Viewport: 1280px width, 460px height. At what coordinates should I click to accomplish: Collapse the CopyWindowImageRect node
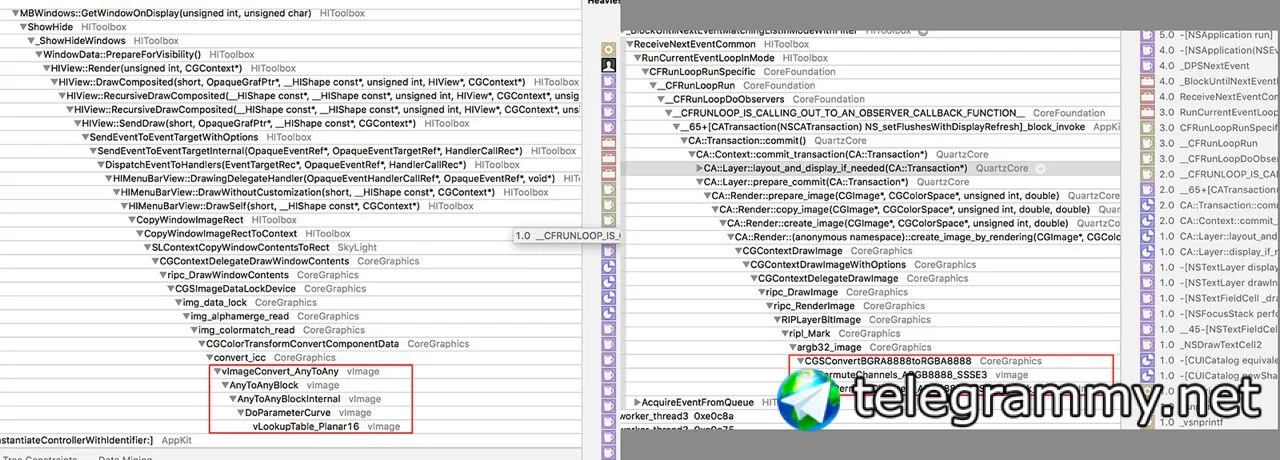tap(131, 219)
